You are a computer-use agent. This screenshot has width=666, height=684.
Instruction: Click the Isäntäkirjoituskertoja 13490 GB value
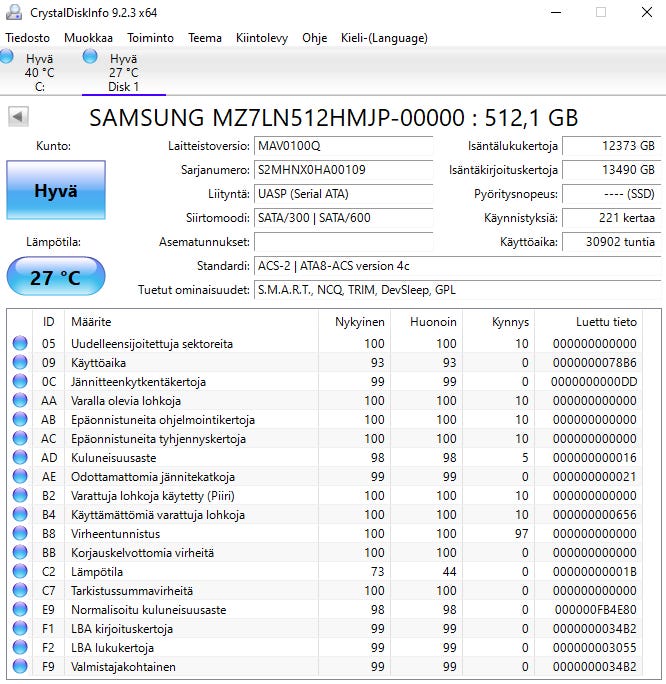[x=611, y=170]
